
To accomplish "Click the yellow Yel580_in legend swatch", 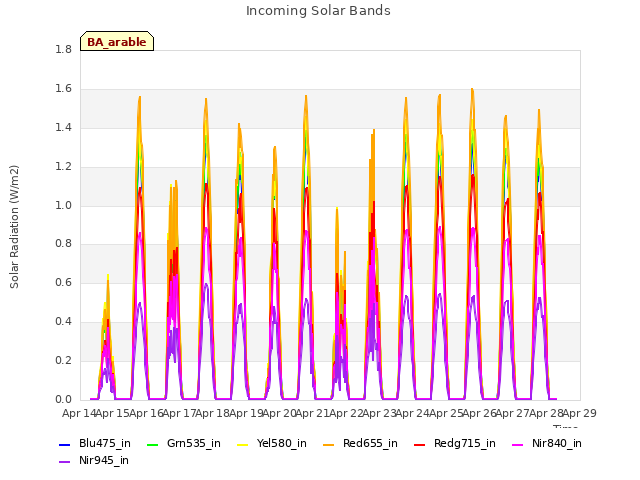I will coord(242,444).
